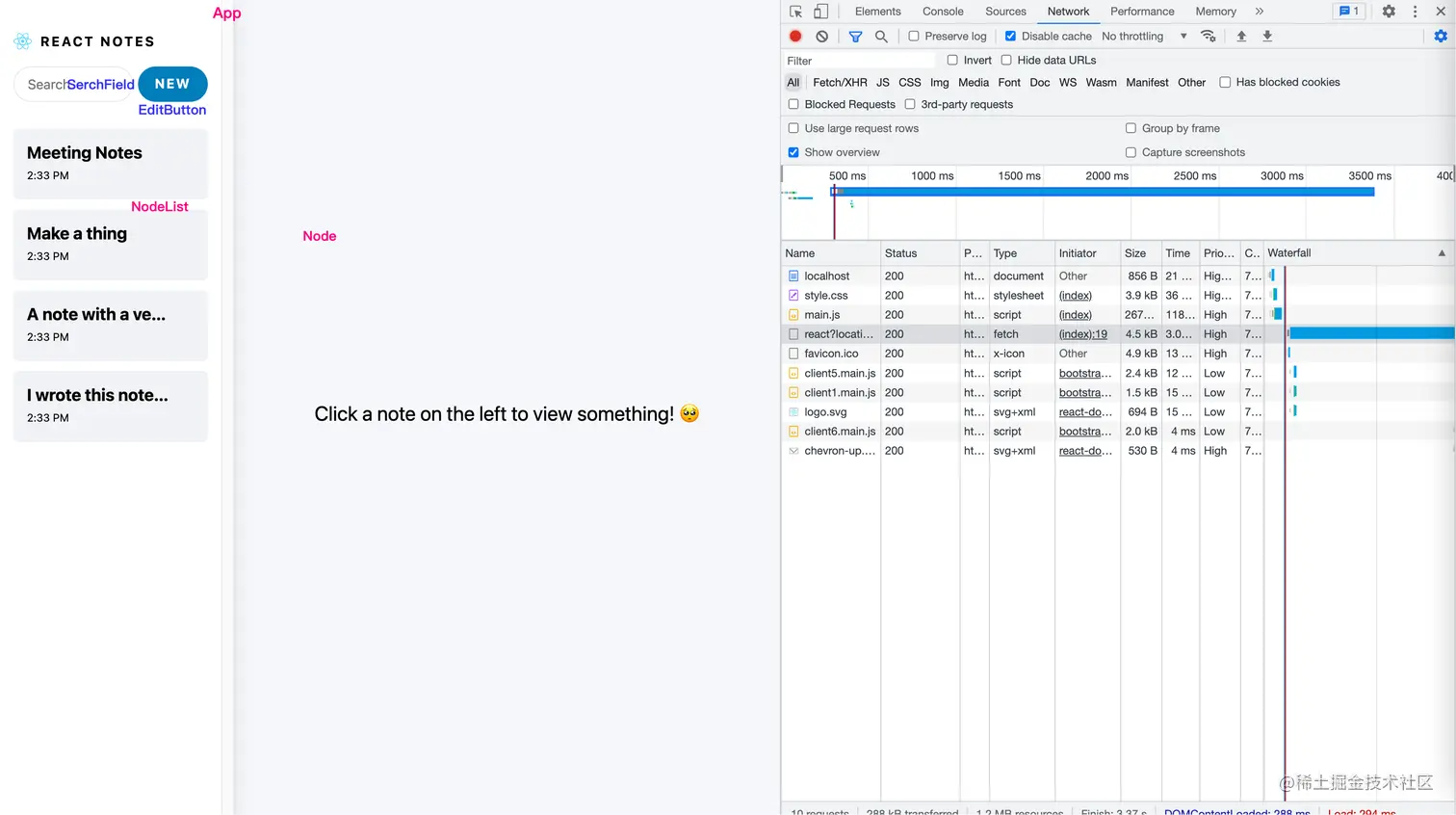Switch to the Console tab
Image resolution: width=1456 pixels, height=815 pixels.
click(943, 12)
